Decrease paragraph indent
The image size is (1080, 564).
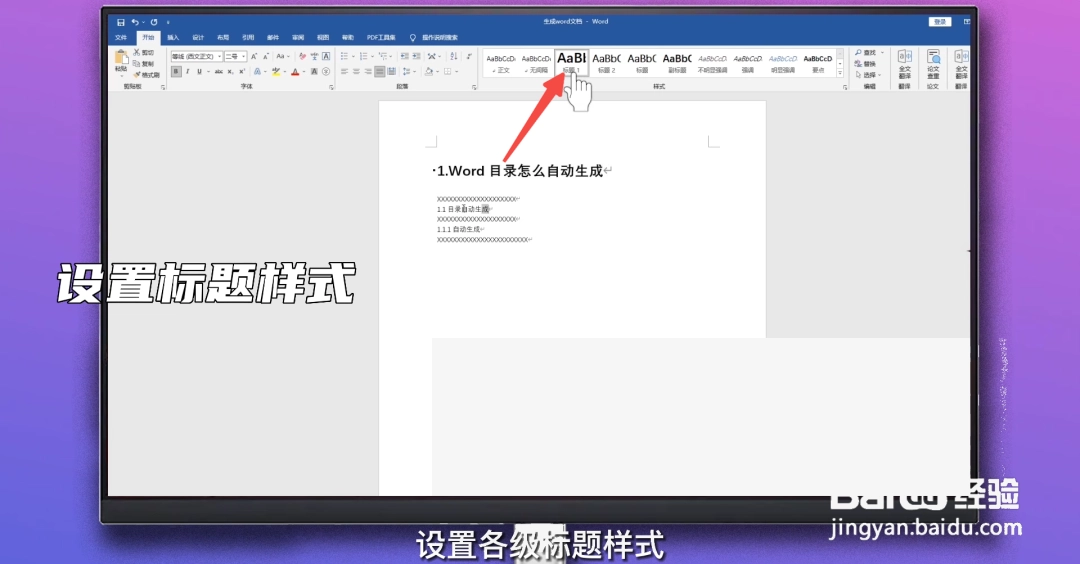[x=404, y=56]
